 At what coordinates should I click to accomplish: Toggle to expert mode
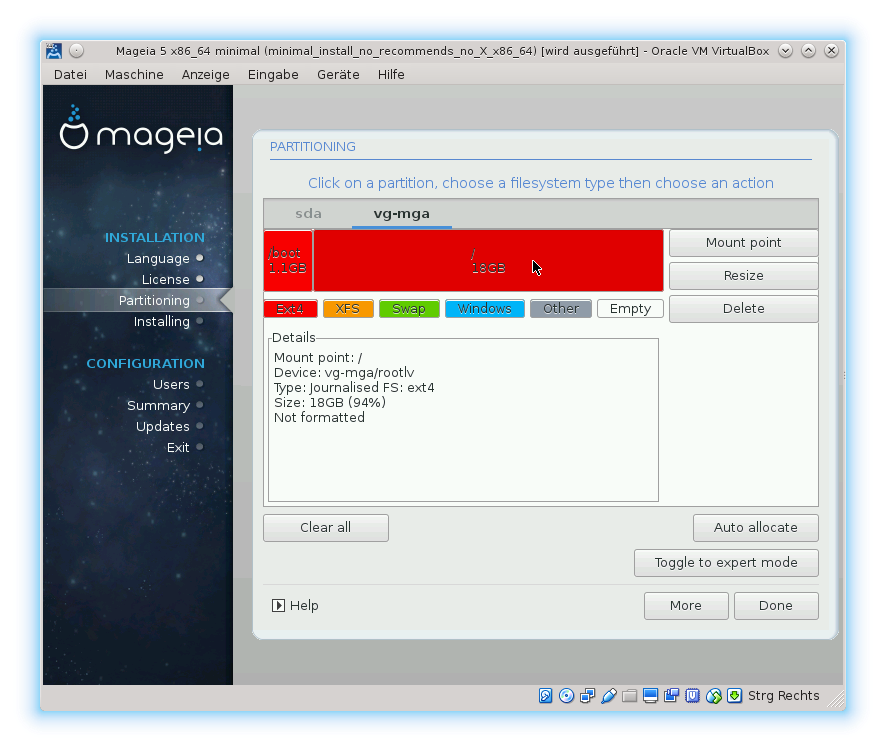coord(726,563)
